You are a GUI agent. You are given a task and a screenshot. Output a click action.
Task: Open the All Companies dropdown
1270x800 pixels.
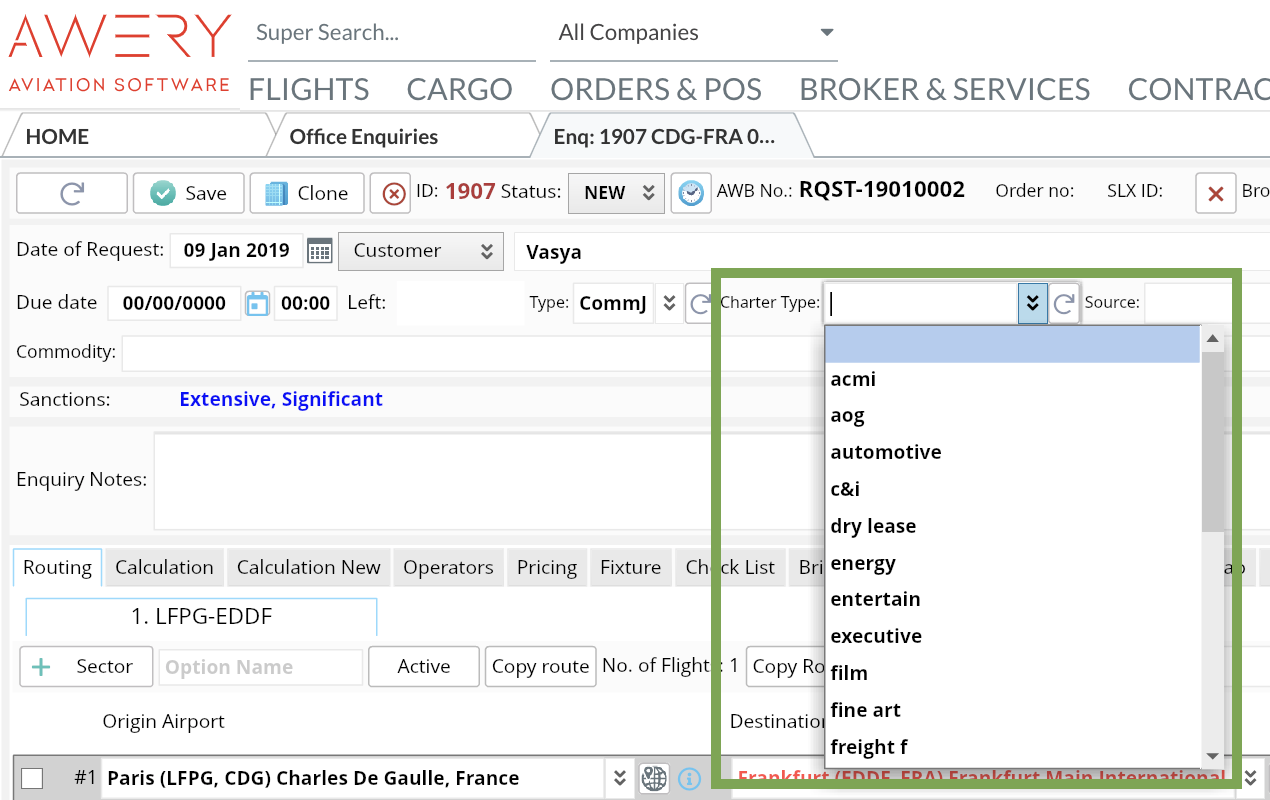pyautogui.click(x=694, y=33)
